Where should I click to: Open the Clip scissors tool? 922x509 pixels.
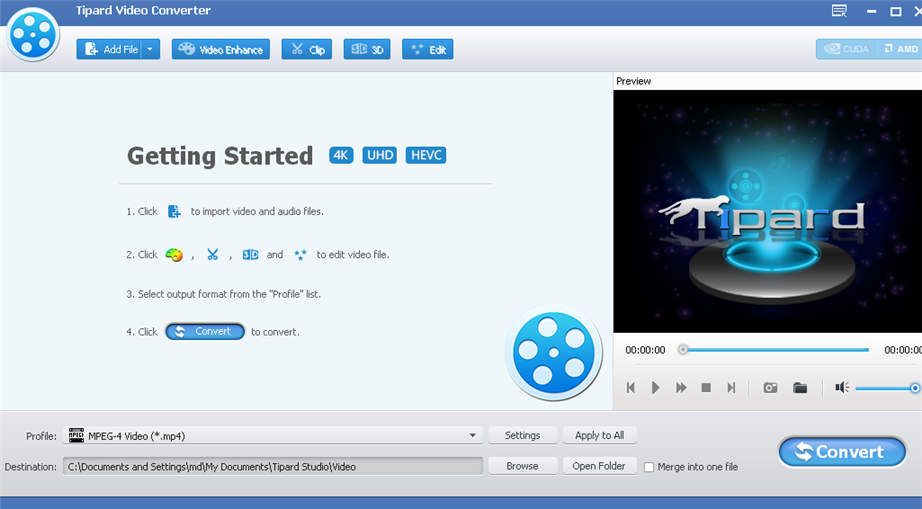pyautogui.click(x=307, y=49)
